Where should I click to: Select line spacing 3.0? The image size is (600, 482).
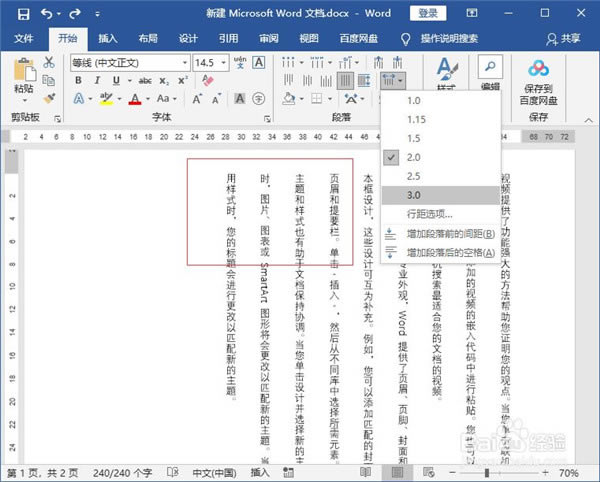[x=441, y=195]
